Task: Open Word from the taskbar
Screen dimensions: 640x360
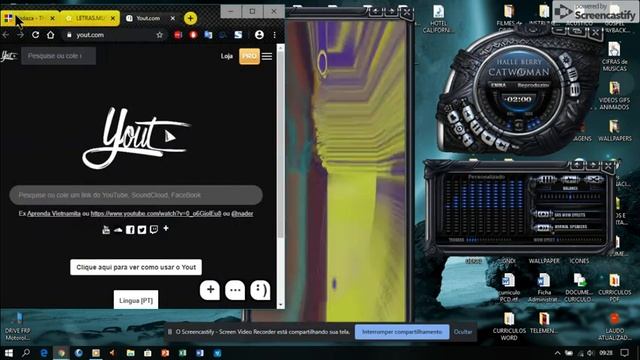Action: coord(200,353)
